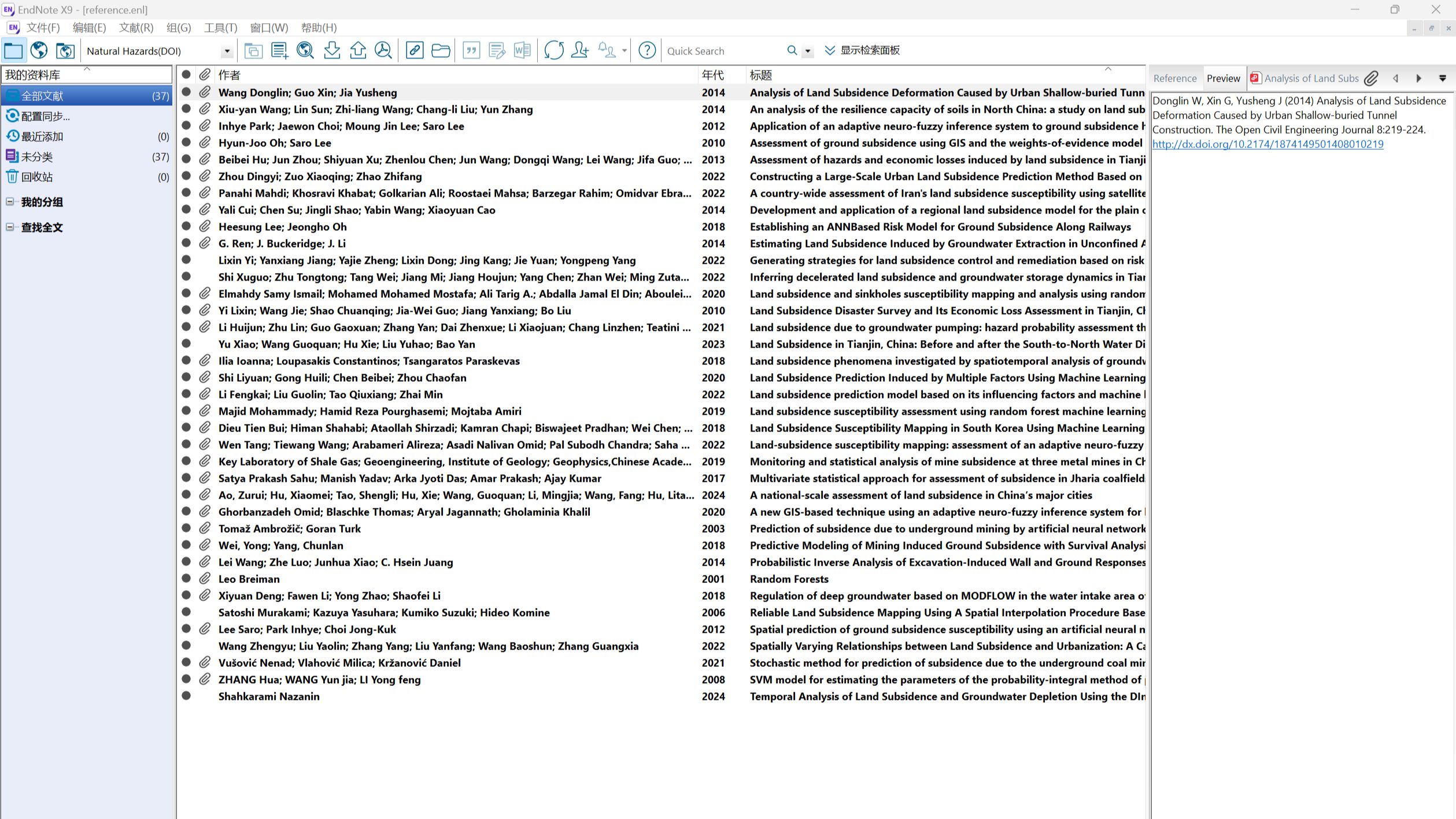The image size is (1456, 819).
Task: Open the dx.doi.org link in preview
Action: point(1267,144)
